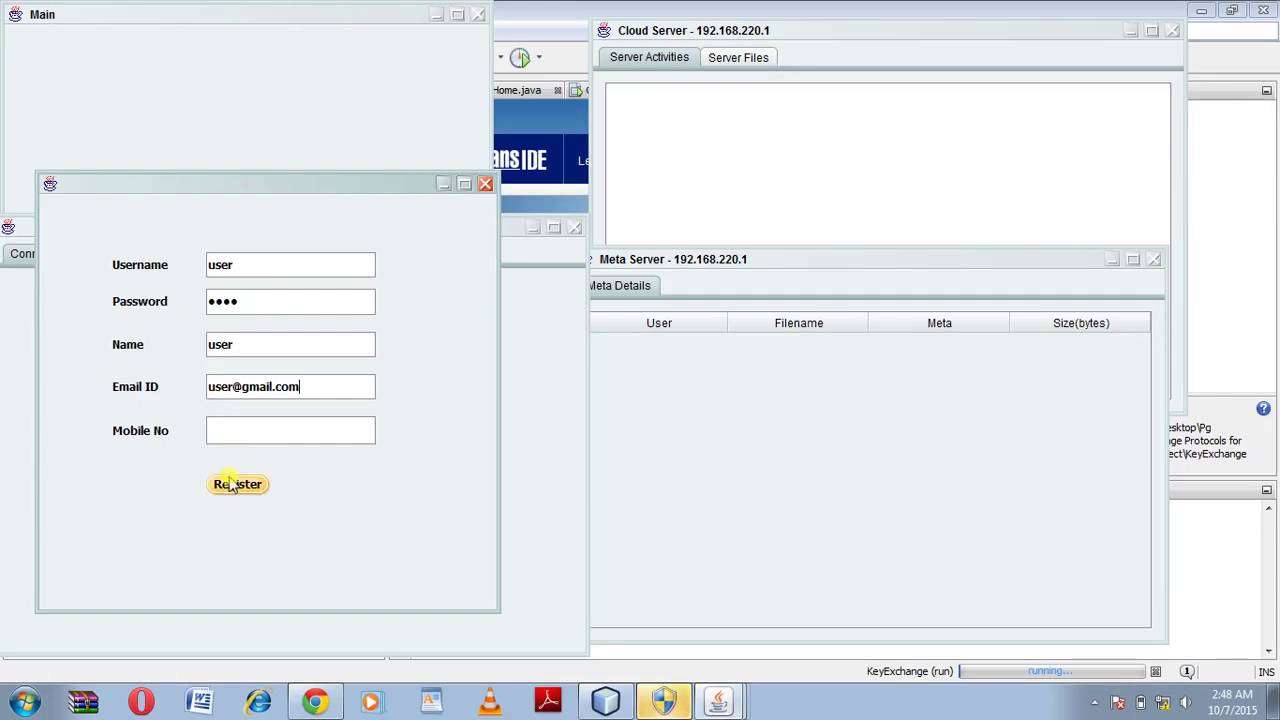Open the clock showing 2:48 AM
Image resolution: width=1280 pixels, height=720 pixels.
pyautogui.click(x=1232, y=702)
